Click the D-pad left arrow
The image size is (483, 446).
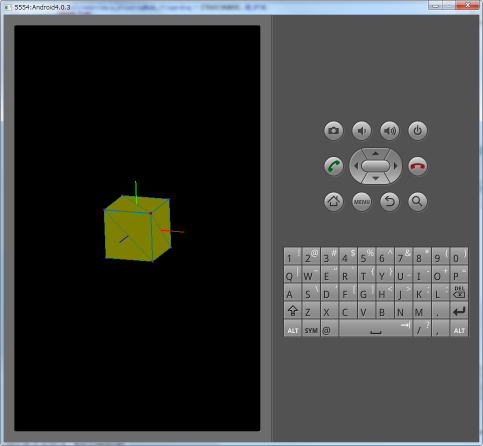click(356, 166)
